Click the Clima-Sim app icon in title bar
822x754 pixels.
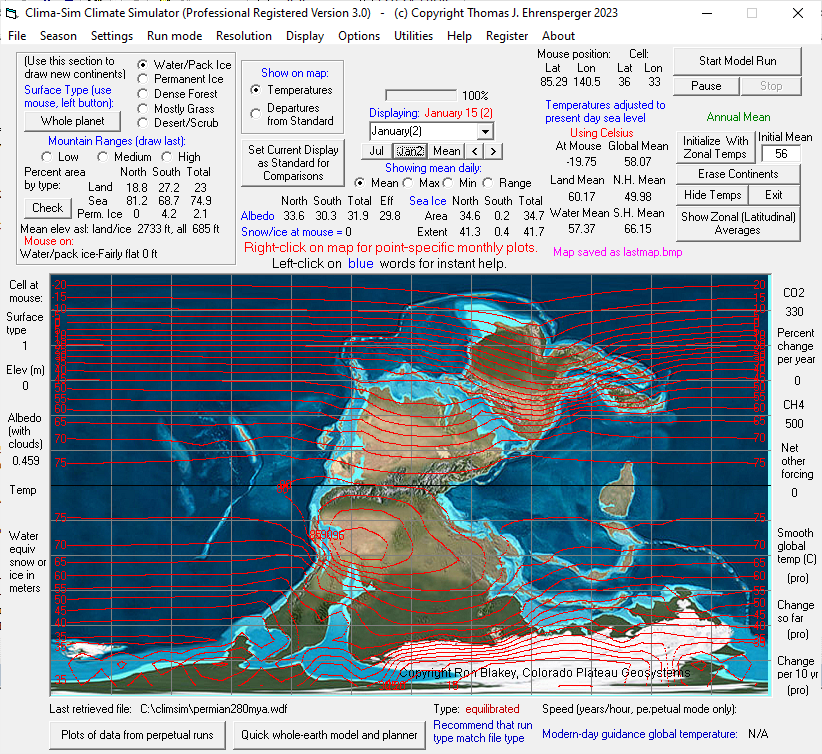click(10, 13)
